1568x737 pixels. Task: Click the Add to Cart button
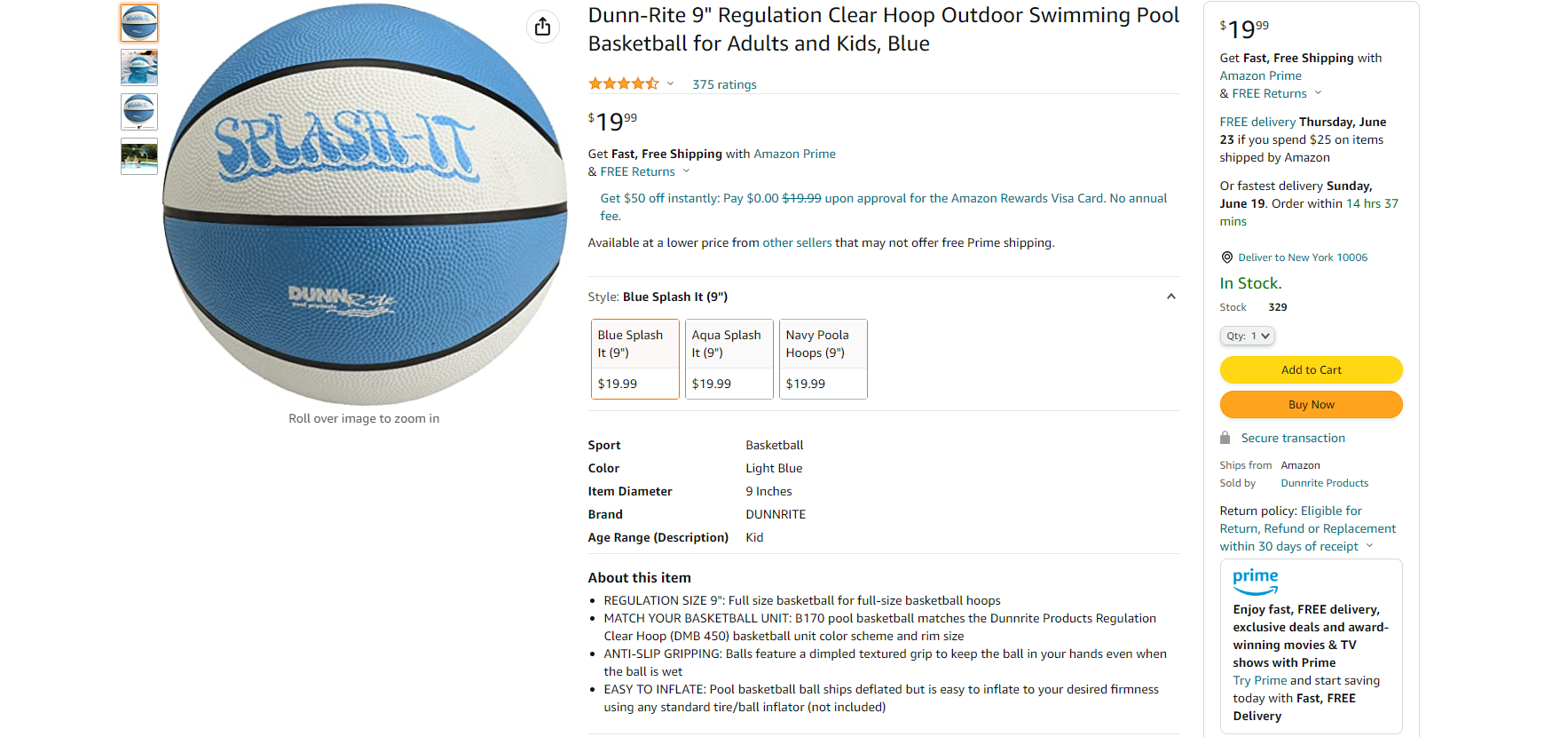click(1311, 369)
